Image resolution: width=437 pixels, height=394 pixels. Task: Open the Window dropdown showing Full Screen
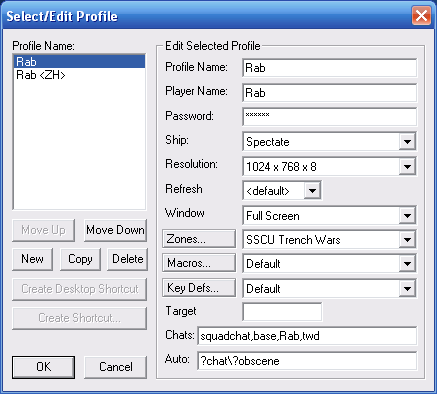[x=407, y=216]
